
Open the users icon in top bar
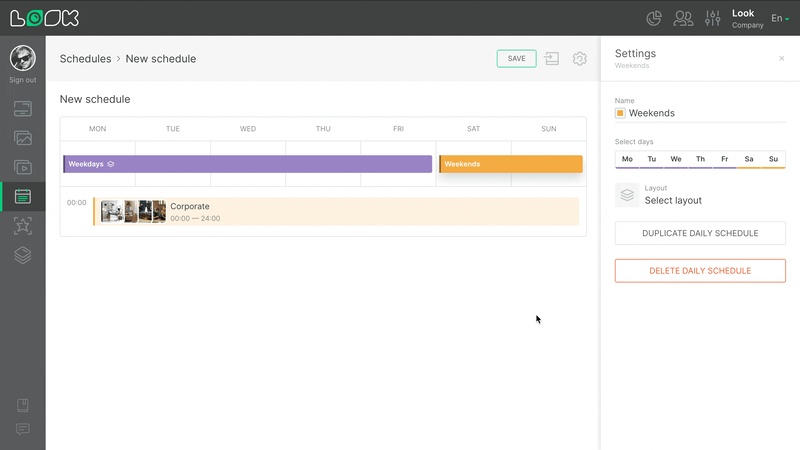(684, 18)
